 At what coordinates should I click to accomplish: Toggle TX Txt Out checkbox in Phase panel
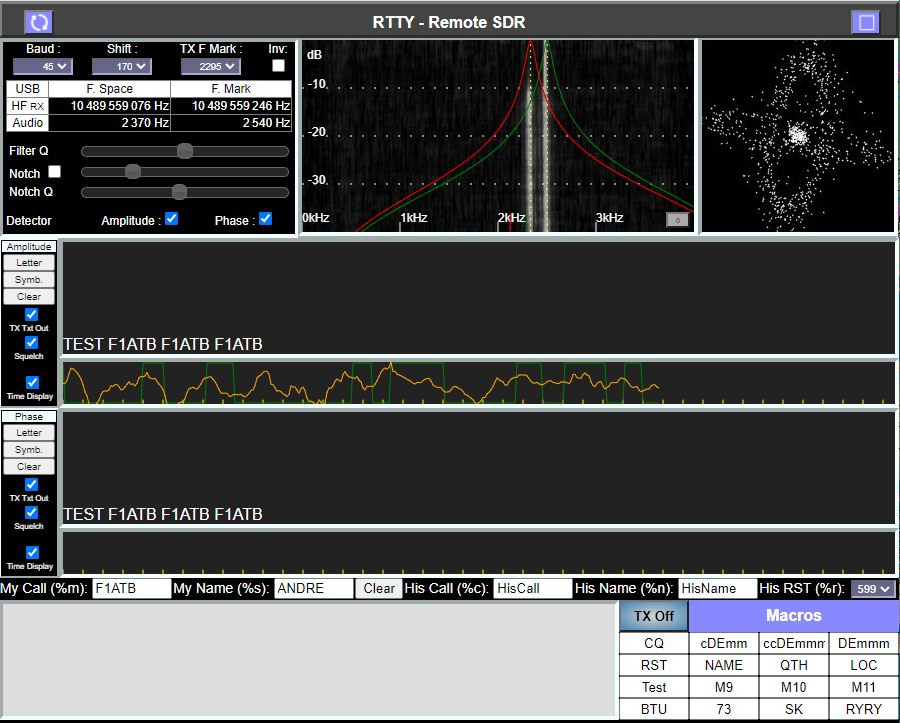click(32, 484)
